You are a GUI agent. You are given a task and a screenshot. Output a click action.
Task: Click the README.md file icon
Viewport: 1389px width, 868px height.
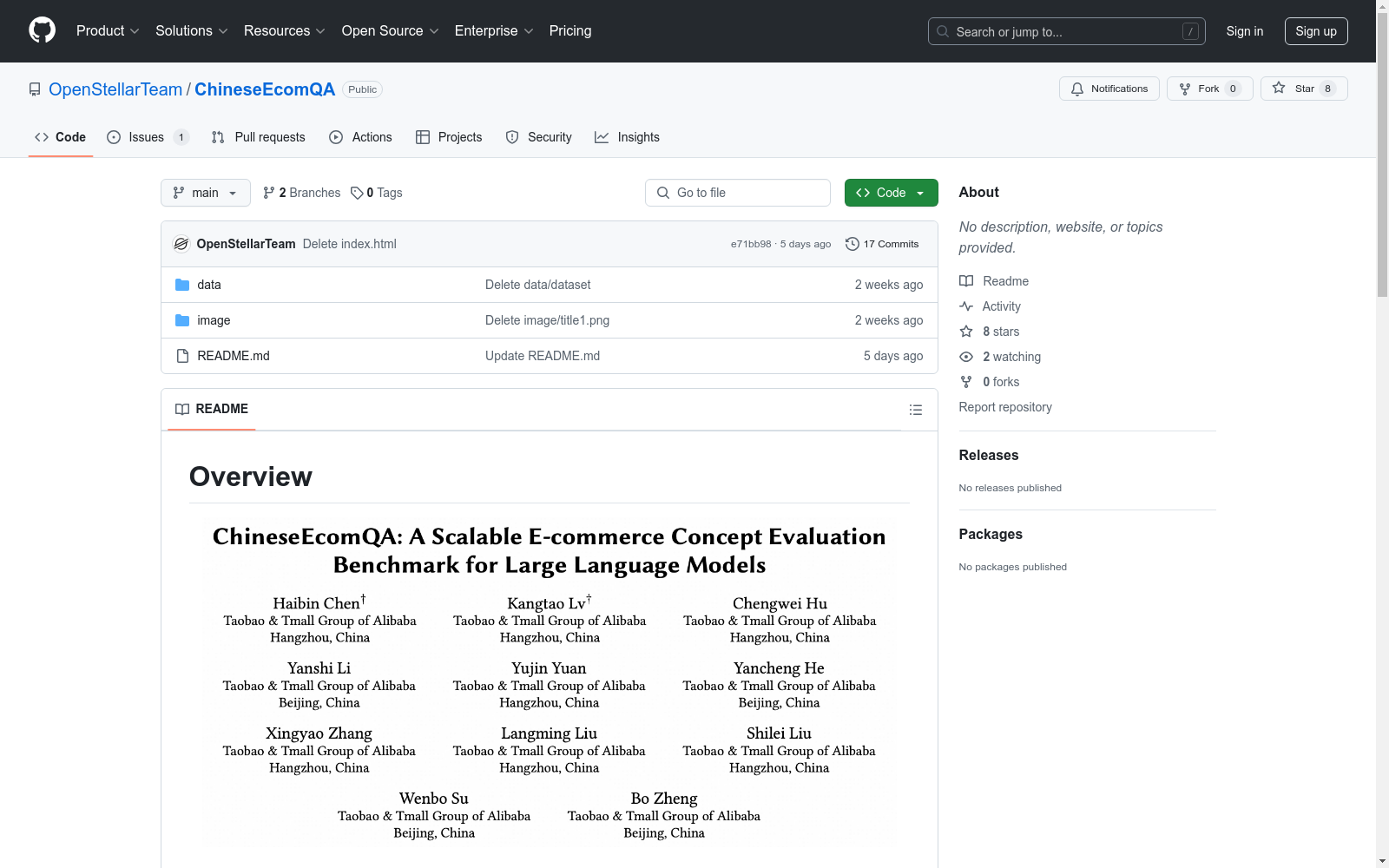[x=182, y=356]
